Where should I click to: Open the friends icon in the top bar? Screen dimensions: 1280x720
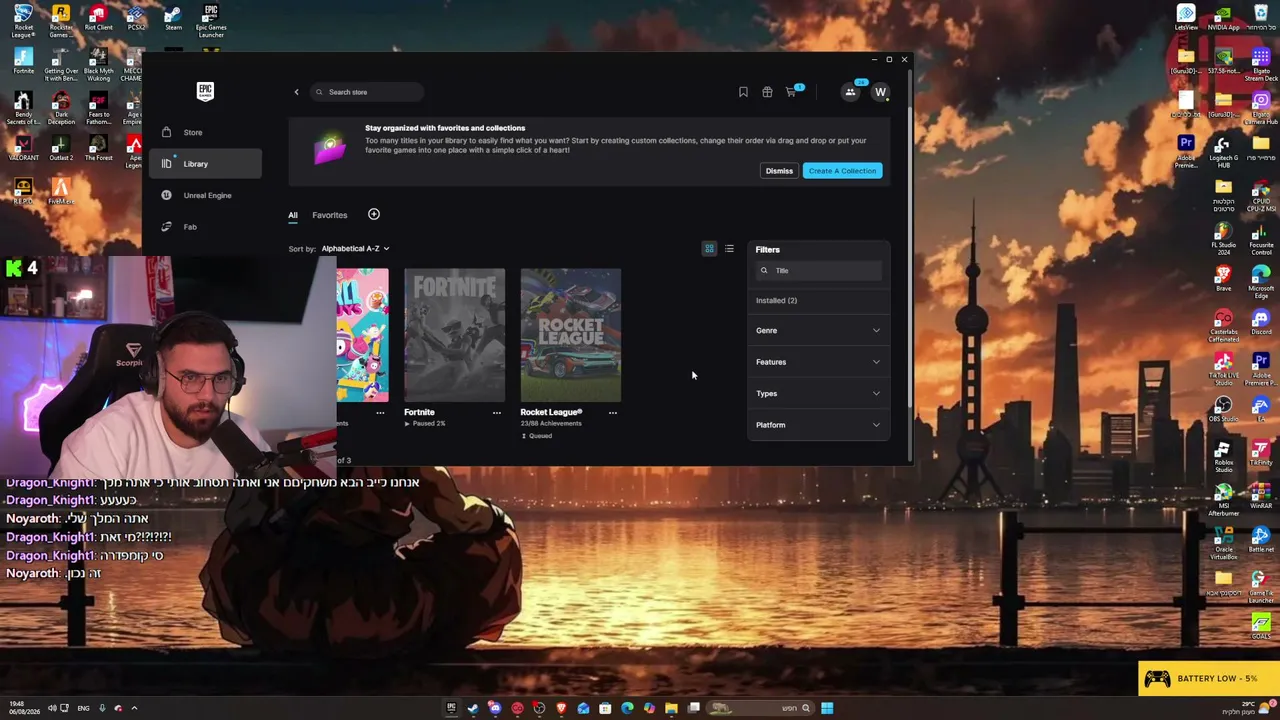850,92
